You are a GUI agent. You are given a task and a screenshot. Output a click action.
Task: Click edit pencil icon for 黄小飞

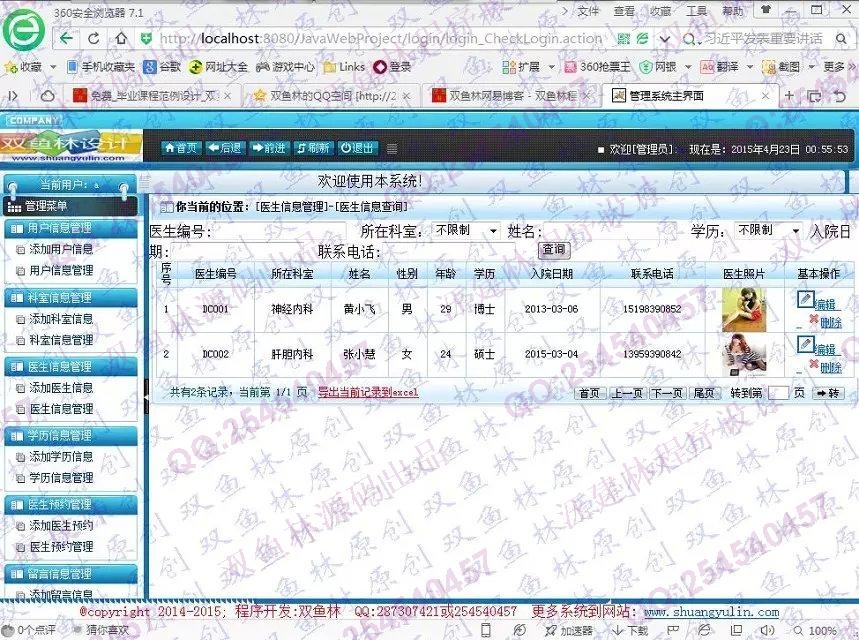pyautogui.click(x=805, y=299)
